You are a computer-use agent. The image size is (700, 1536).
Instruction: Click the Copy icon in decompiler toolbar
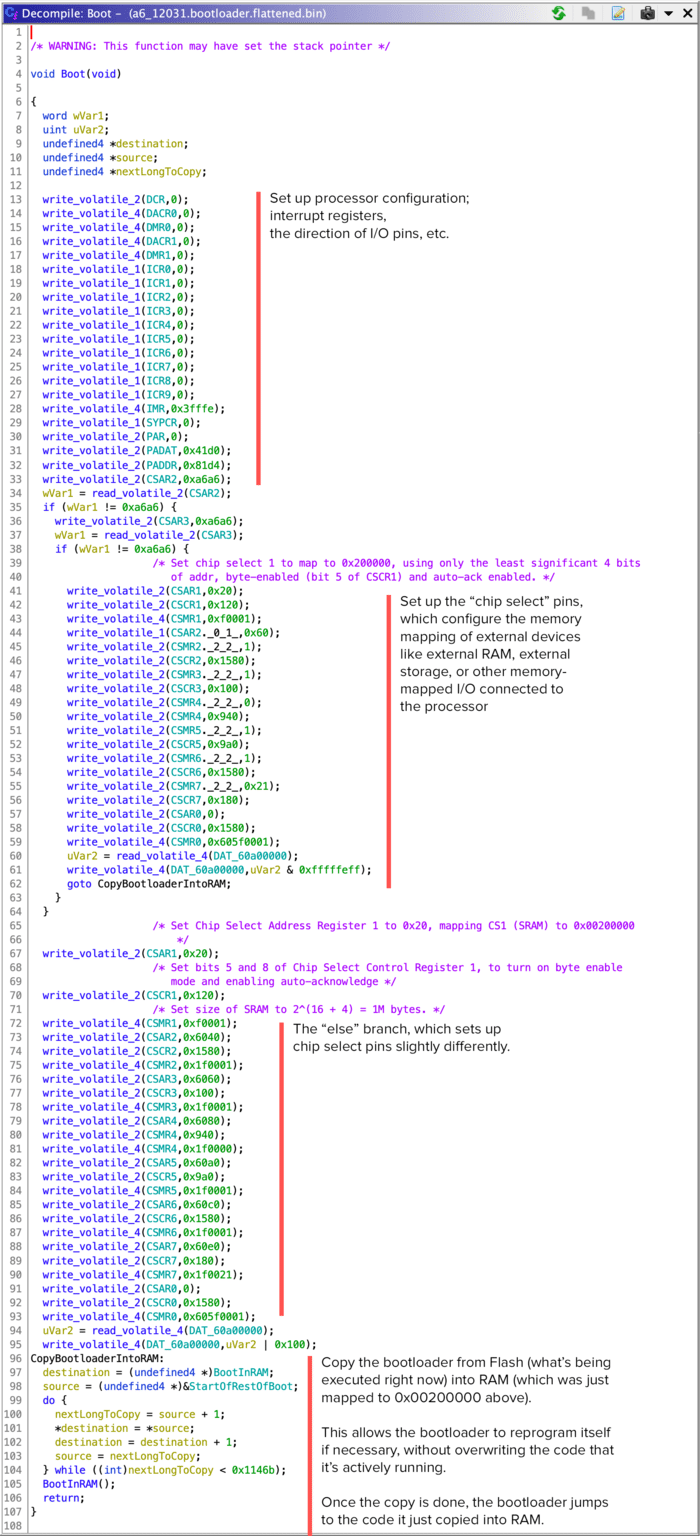coord(590,13)
